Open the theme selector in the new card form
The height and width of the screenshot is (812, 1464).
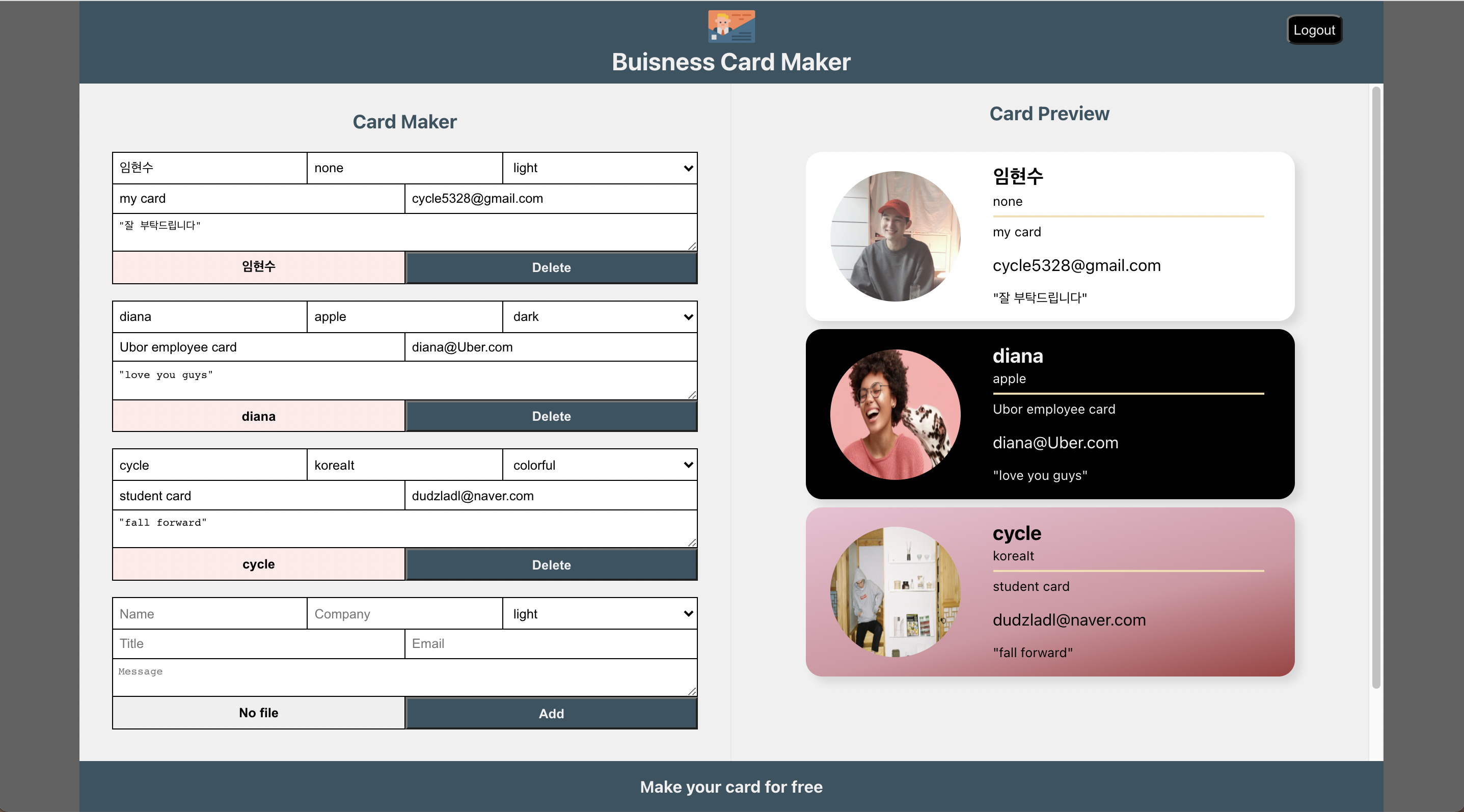tap(600, 614)
